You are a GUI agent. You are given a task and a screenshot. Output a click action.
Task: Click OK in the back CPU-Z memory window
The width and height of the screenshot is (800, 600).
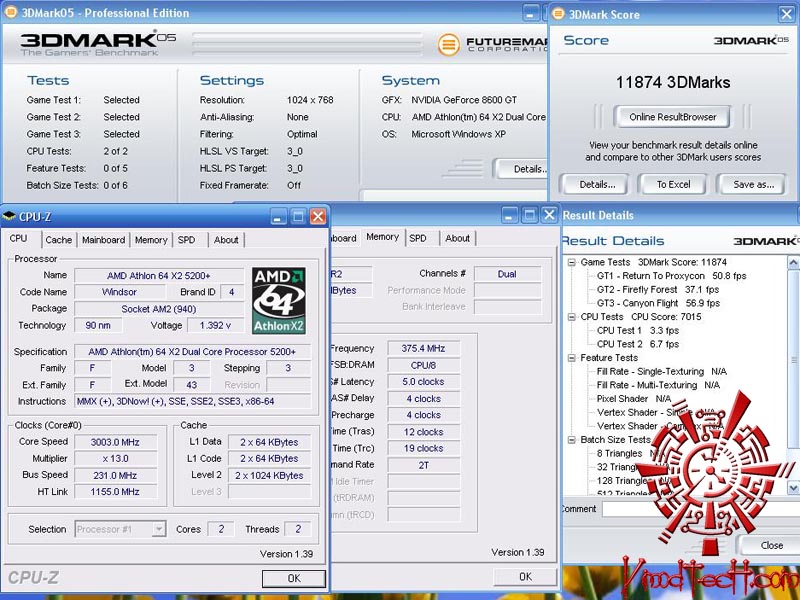coord(526,577)
